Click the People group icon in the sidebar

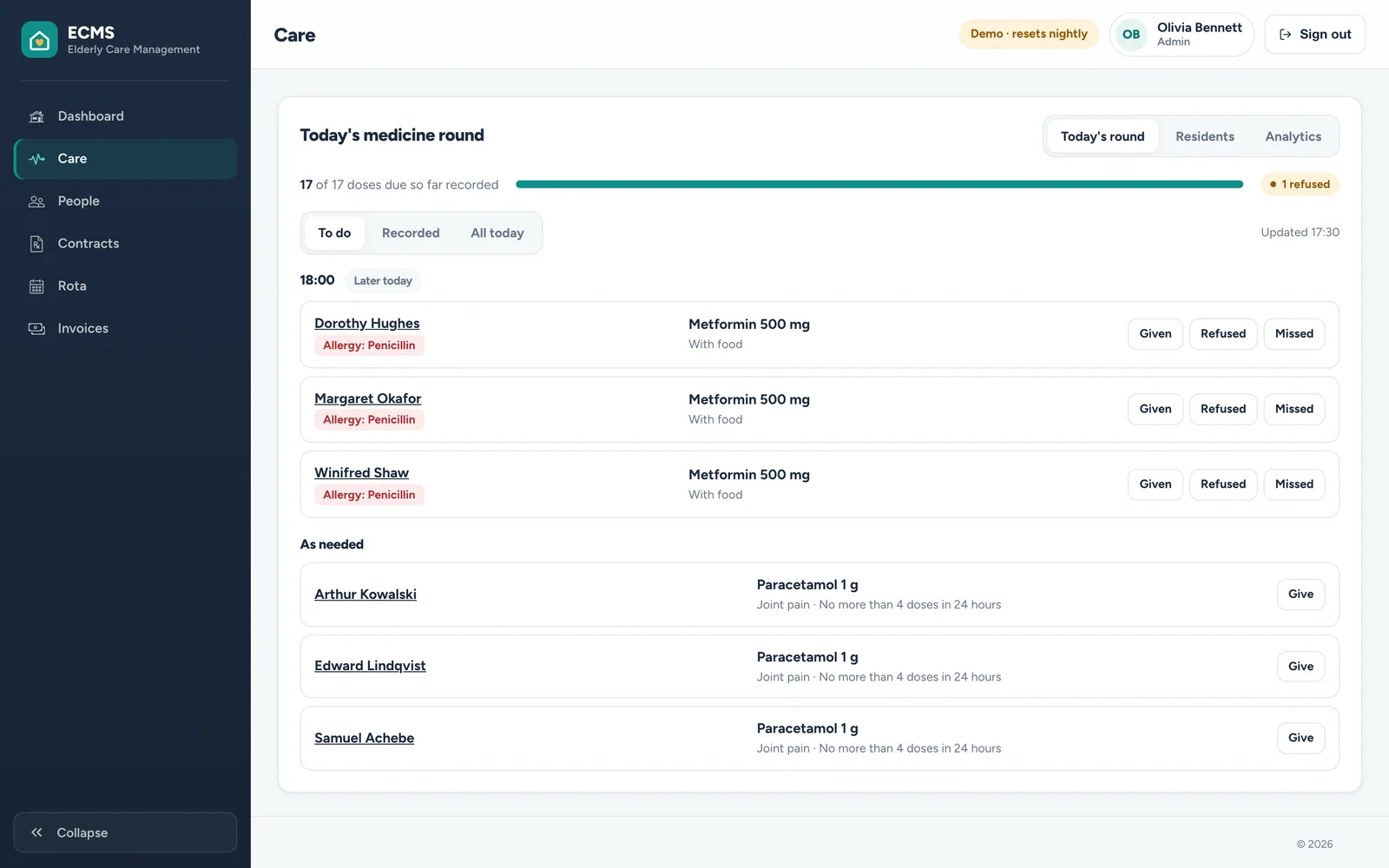(36, 201)
